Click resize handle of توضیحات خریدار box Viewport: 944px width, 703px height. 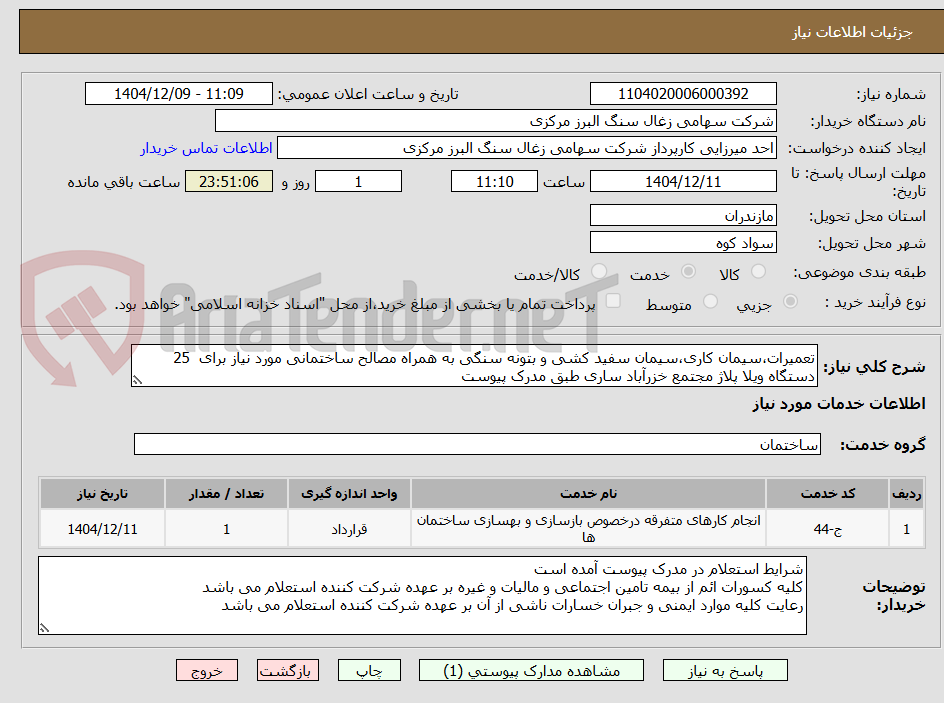click(44, 628)
